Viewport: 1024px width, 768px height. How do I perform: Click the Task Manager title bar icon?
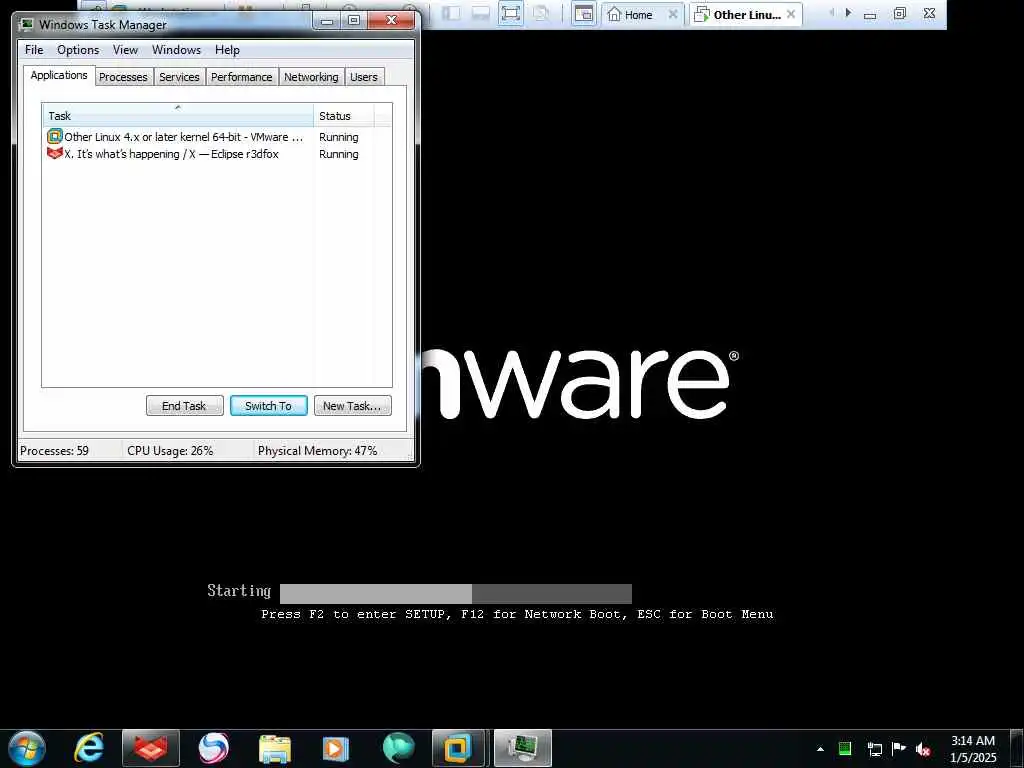coord(26,24)
